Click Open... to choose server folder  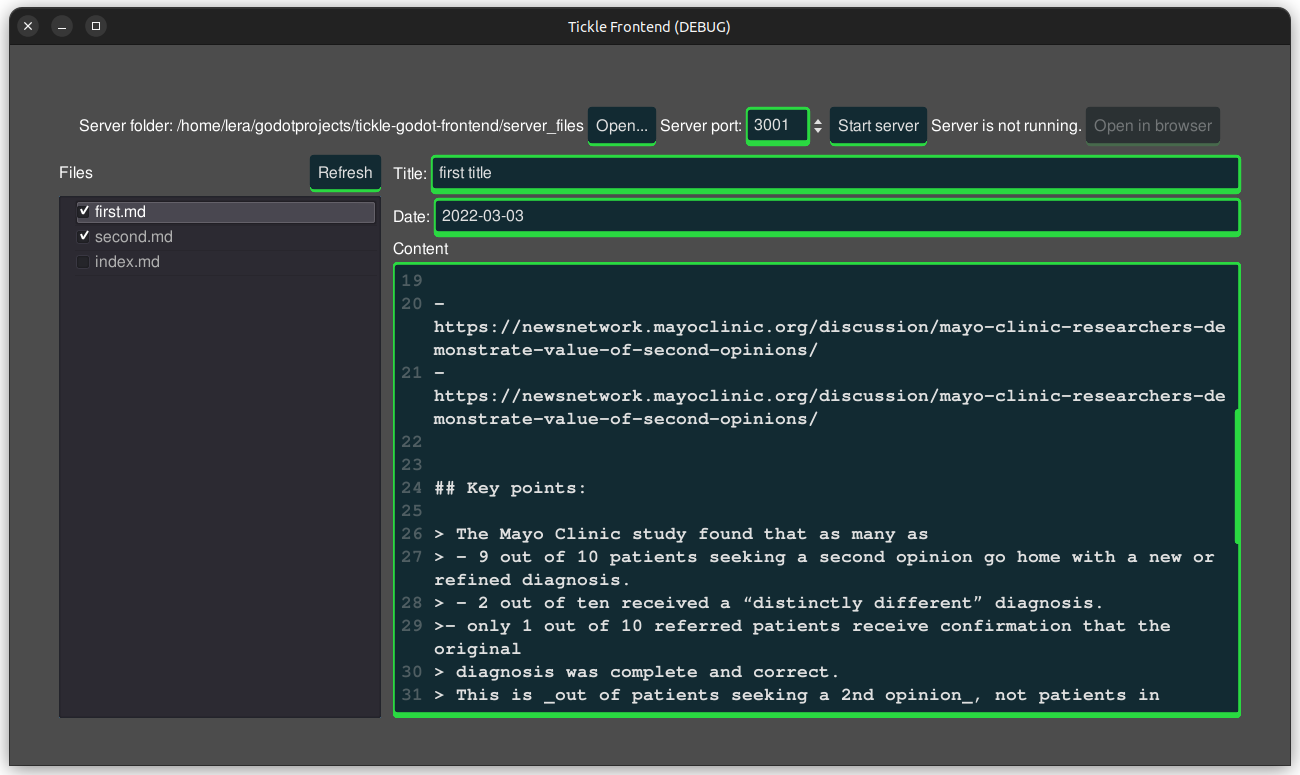point(621,126)
